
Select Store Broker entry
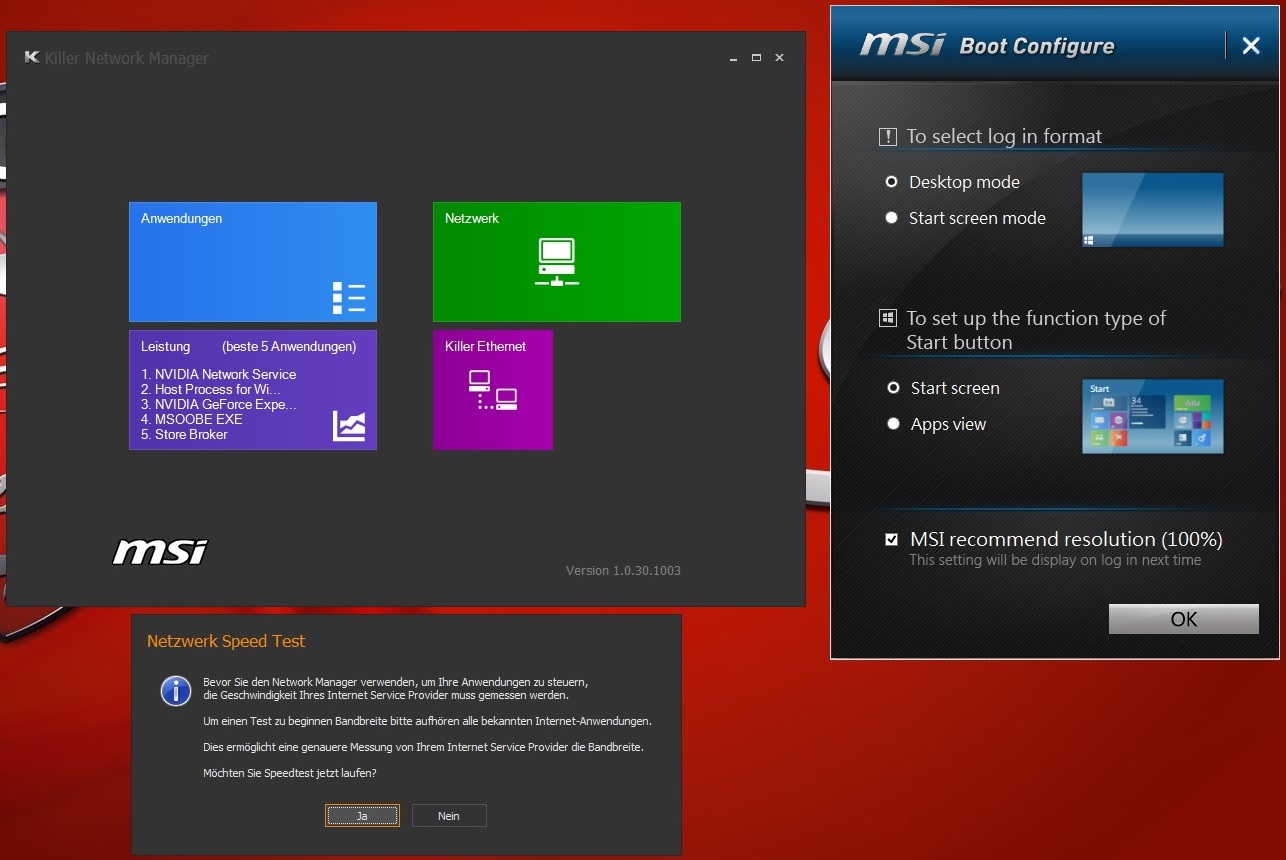[184, 434]
